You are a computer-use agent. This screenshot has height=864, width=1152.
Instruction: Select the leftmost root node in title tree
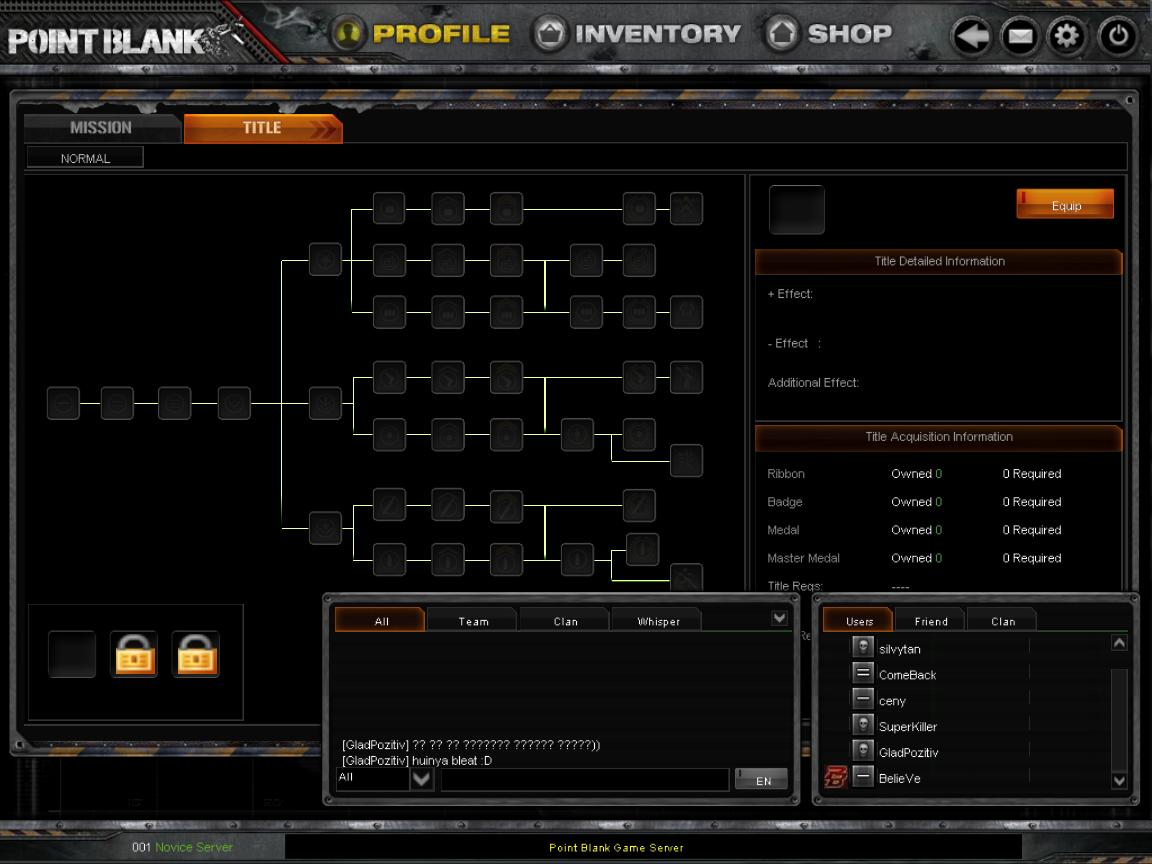(x=63, y=403)
